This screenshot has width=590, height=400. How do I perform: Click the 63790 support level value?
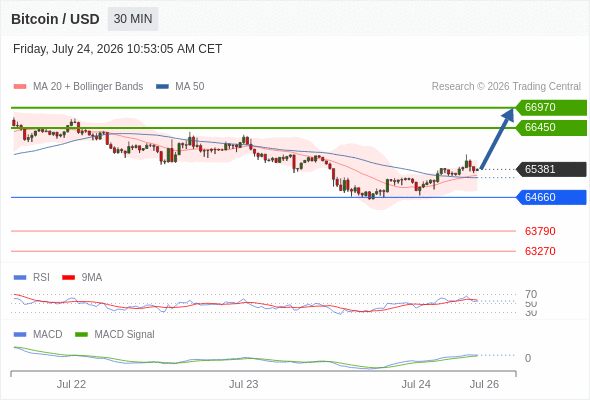click(540, 231)
